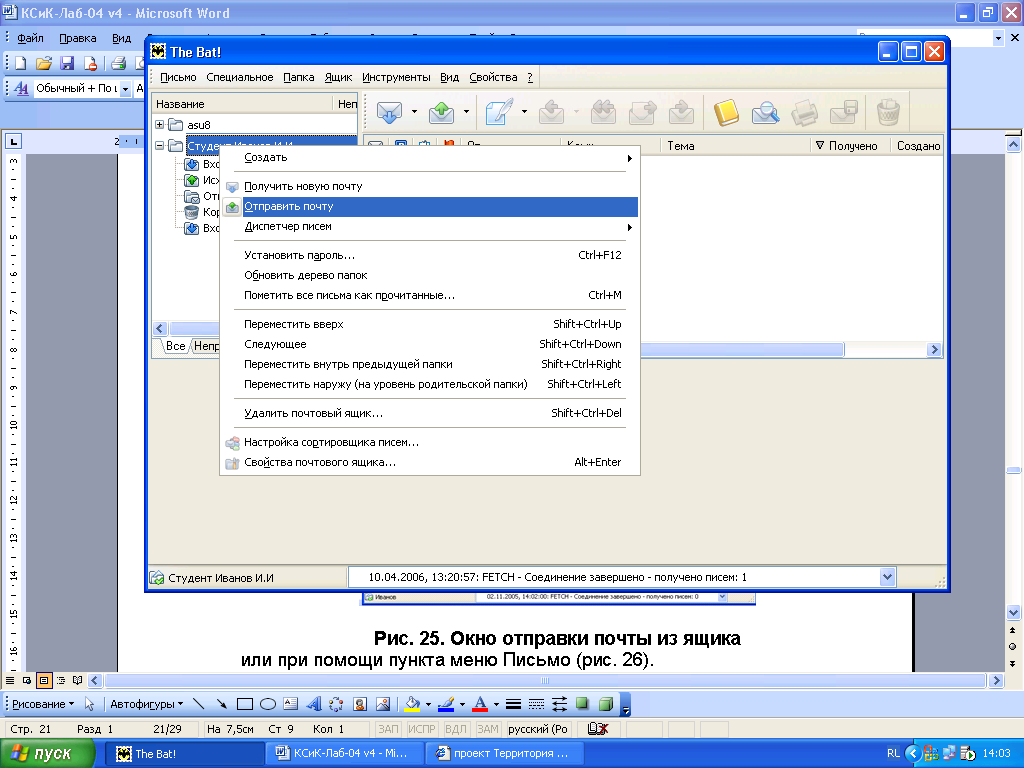Choose Удалить почтовый ящик… entry
Screen dimensions: 1024x768
[430, 413]
